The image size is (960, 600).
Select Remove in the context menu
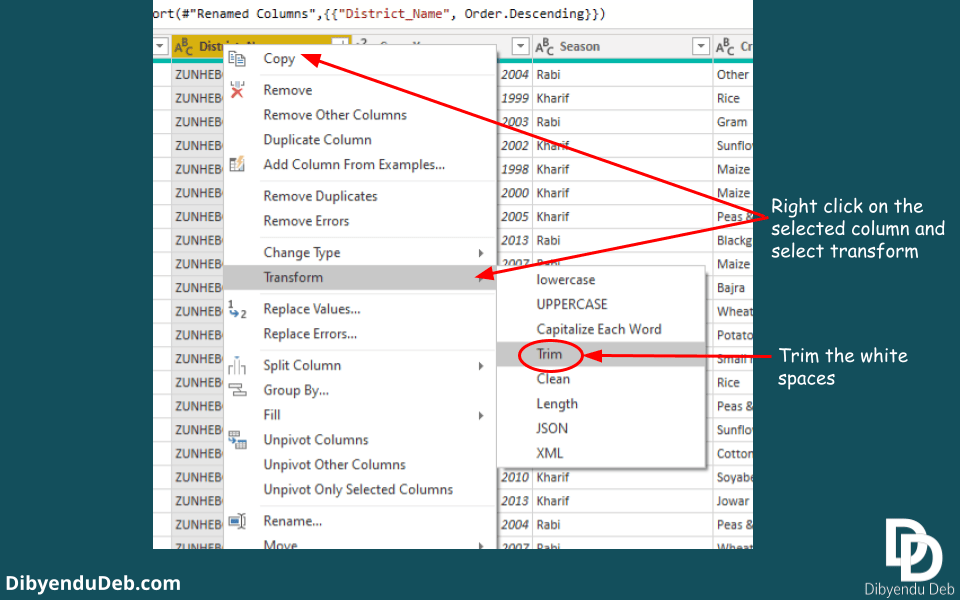click(x=288, y=90)
